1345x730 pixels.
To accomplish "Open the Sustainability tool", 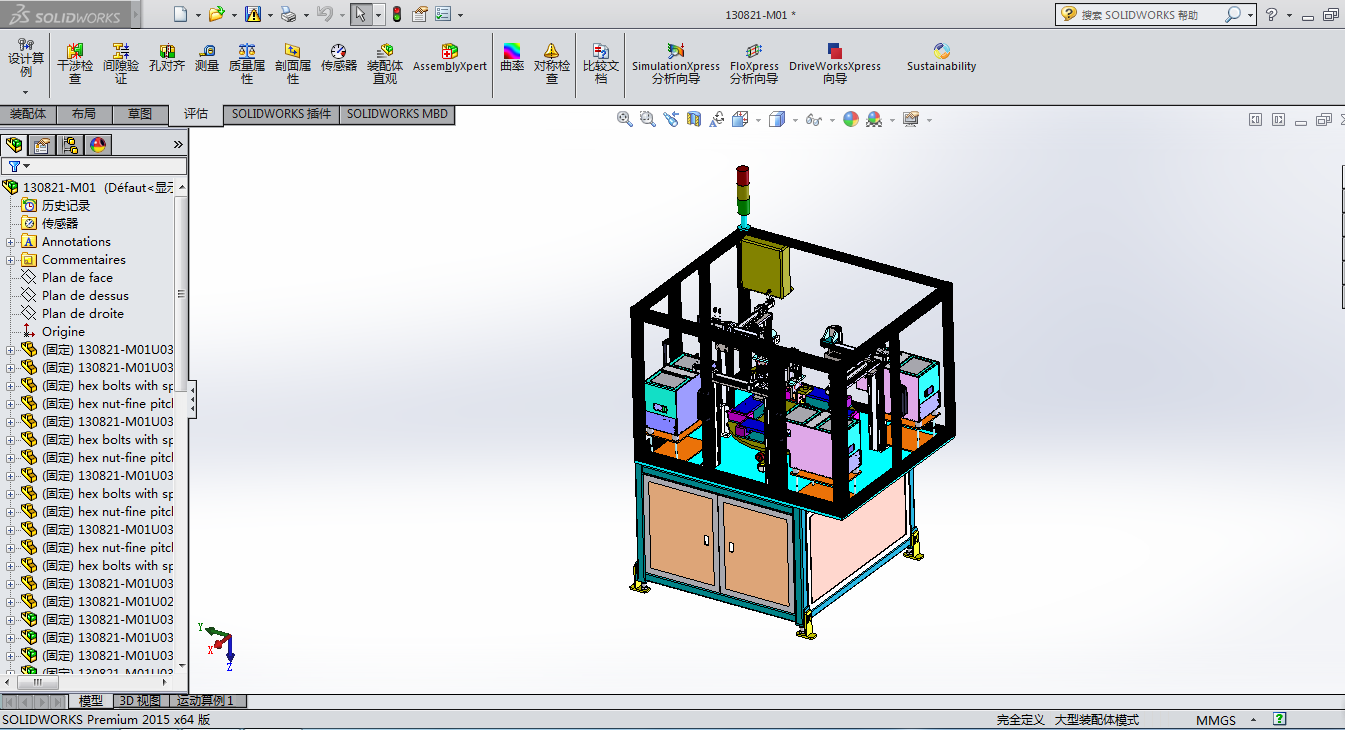I will tap(941, 58).
